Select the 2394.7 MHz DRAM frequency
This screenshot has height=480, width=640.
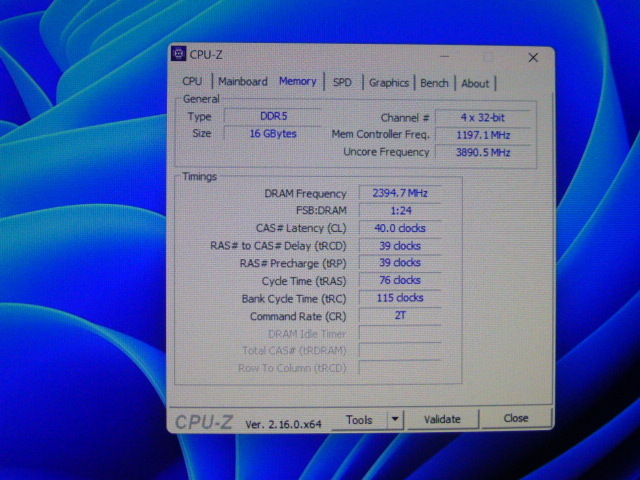[400, 193]
